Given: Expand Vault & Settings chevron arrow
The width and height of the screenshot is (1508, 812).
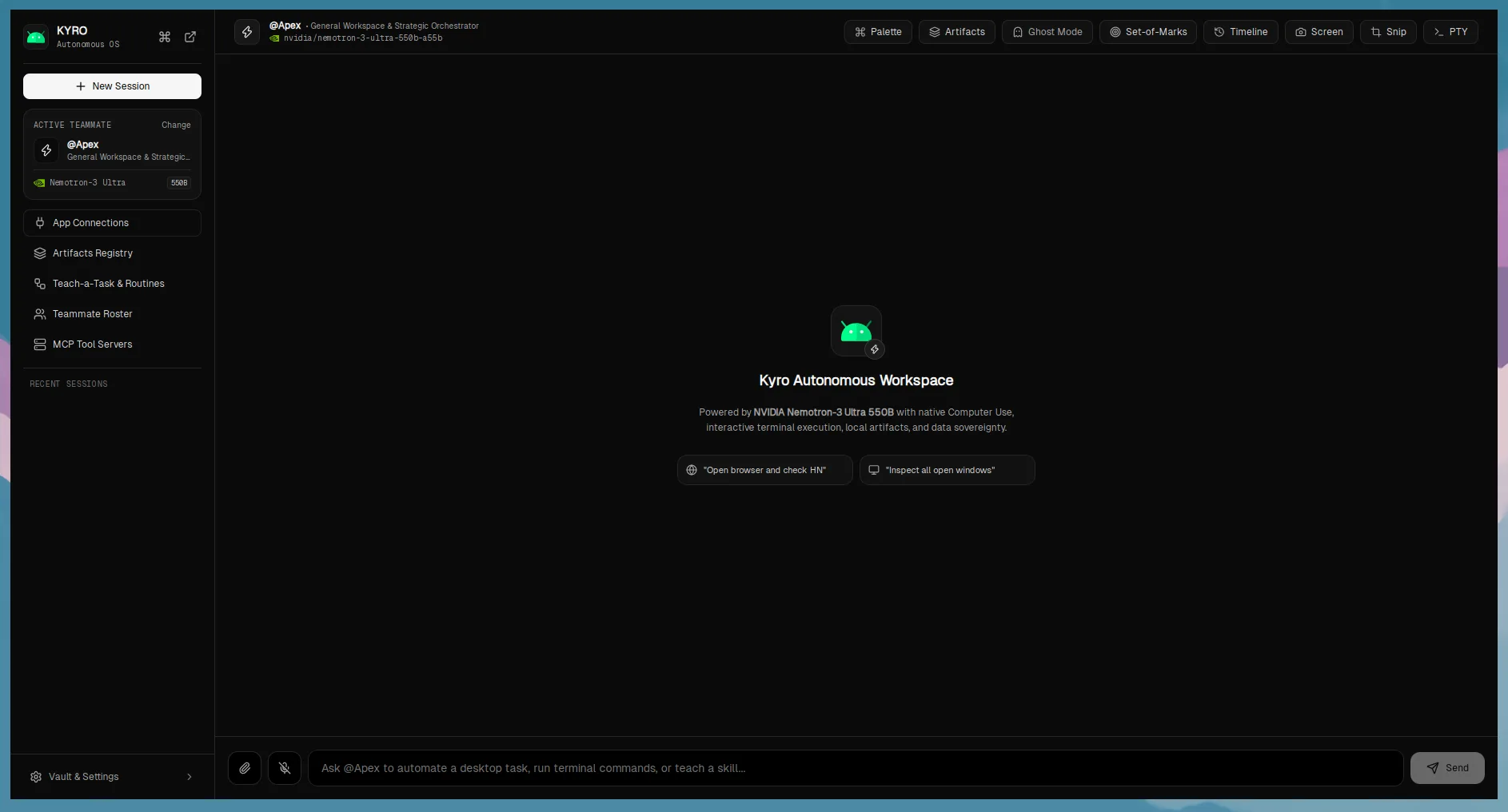Looking at the screenshot, I should tap(189, 777).
